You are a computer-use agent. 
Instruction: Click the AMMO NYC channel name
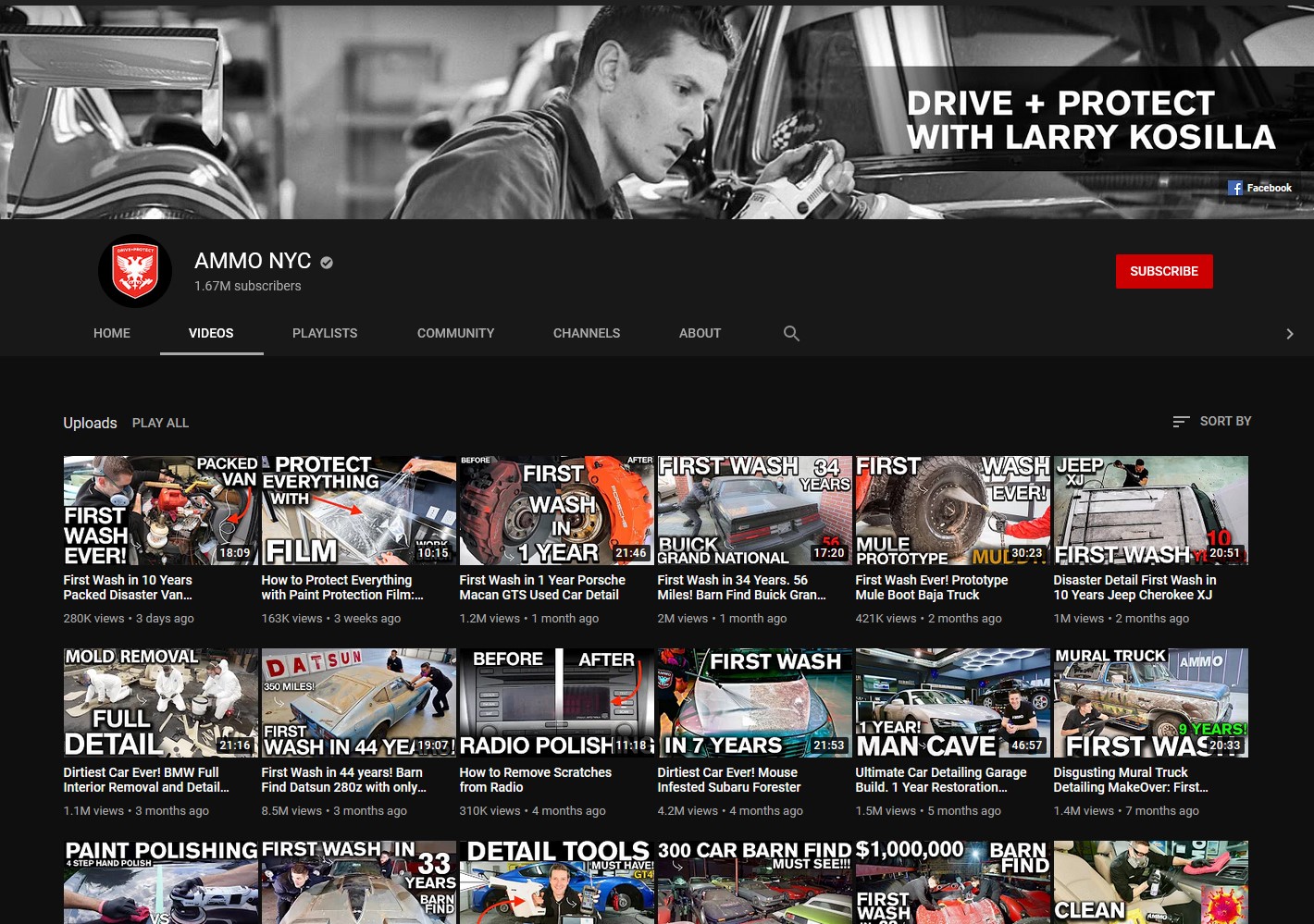coord(253,262)
